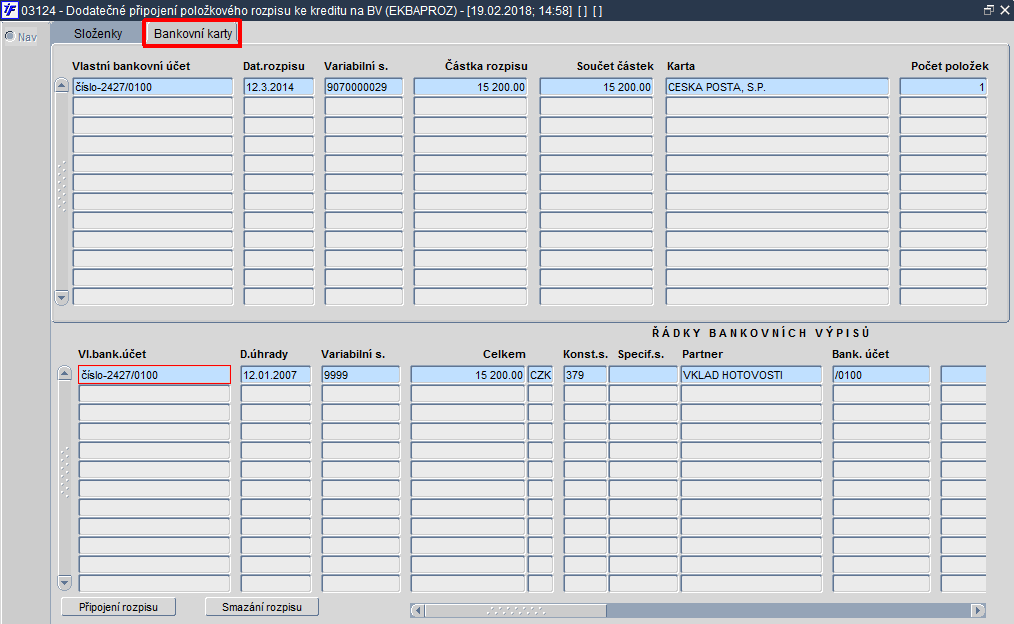The height and width of the screenshot is (624, 1014).
Task: Click the Partner field VKLAD HOTOVOSTI
Action: coord(751,375)
